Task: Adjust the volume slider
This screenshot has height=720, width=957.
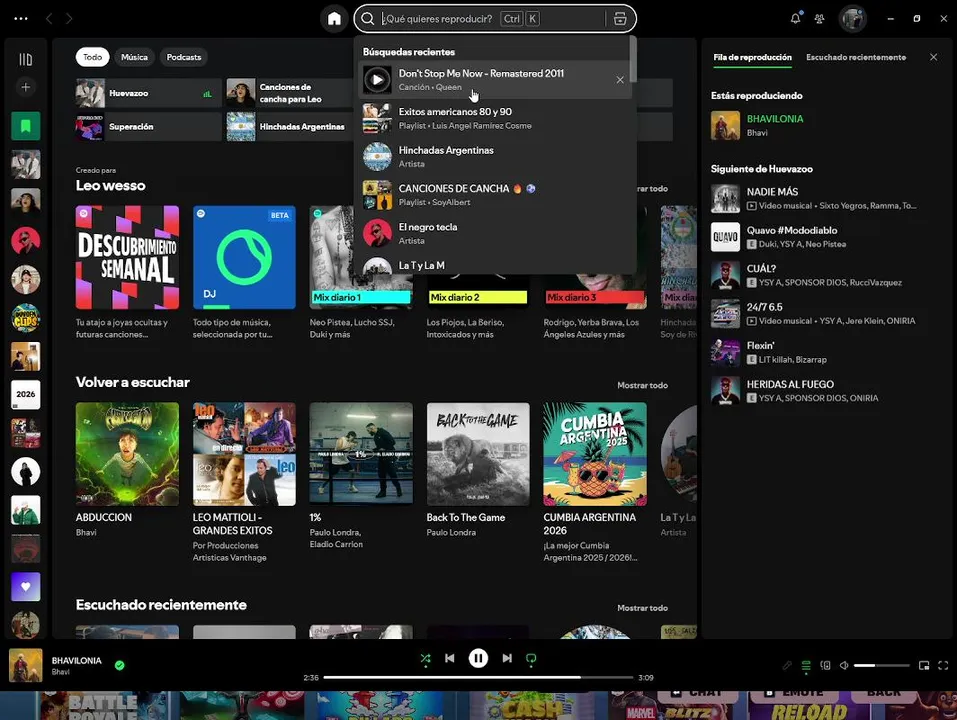Action: click(881, 665)
